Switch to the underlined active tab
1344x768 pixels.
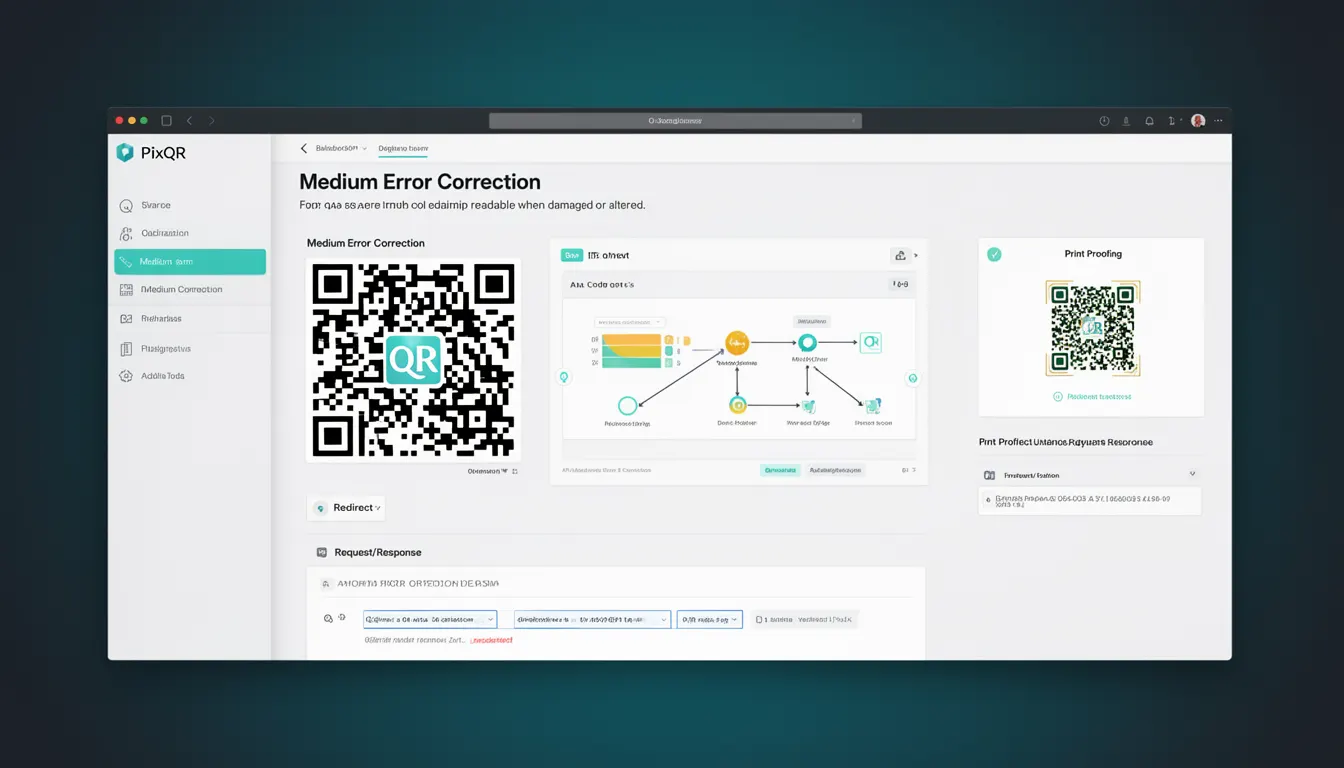coord(403,149)
